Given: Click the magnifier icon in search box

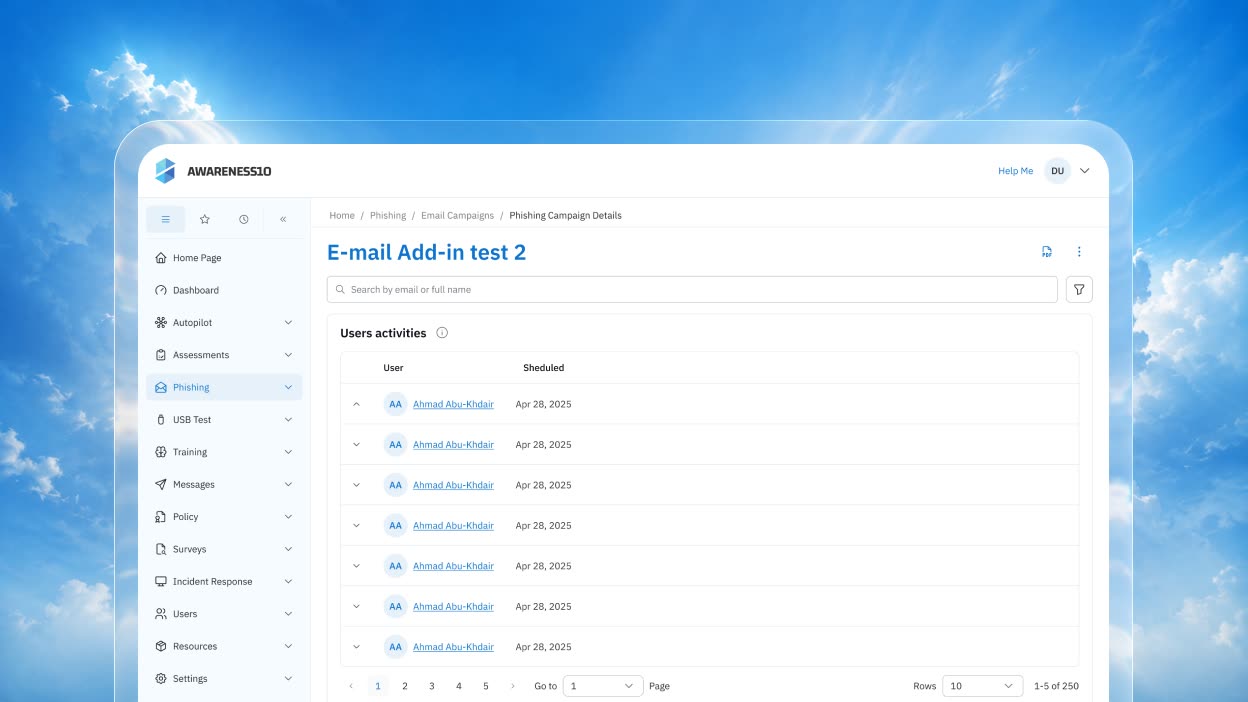Looking at the screenshot, I should [340, 289].
